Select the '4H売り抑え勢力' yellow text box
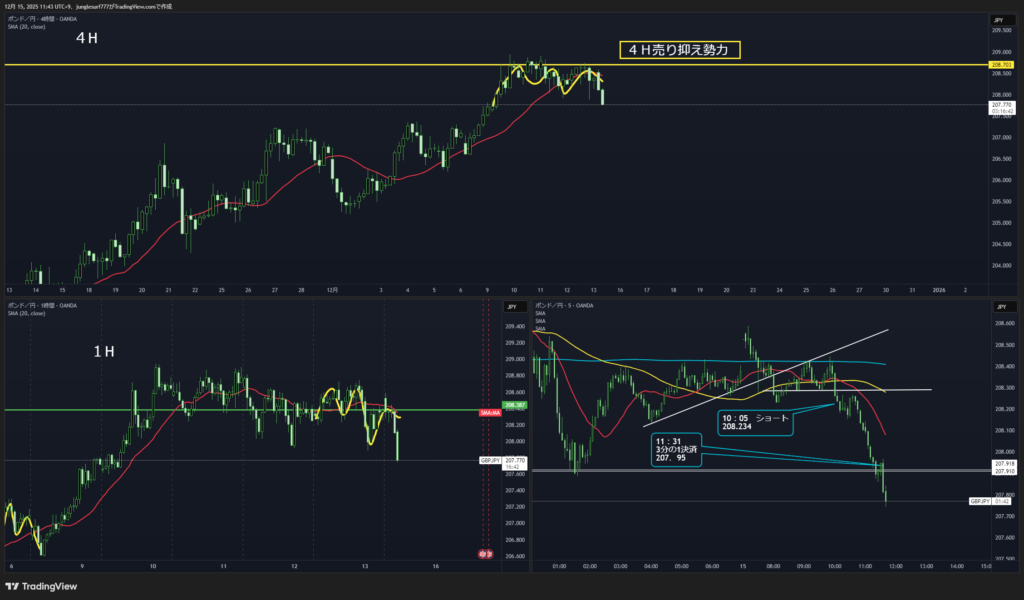 tap(679, 49)
